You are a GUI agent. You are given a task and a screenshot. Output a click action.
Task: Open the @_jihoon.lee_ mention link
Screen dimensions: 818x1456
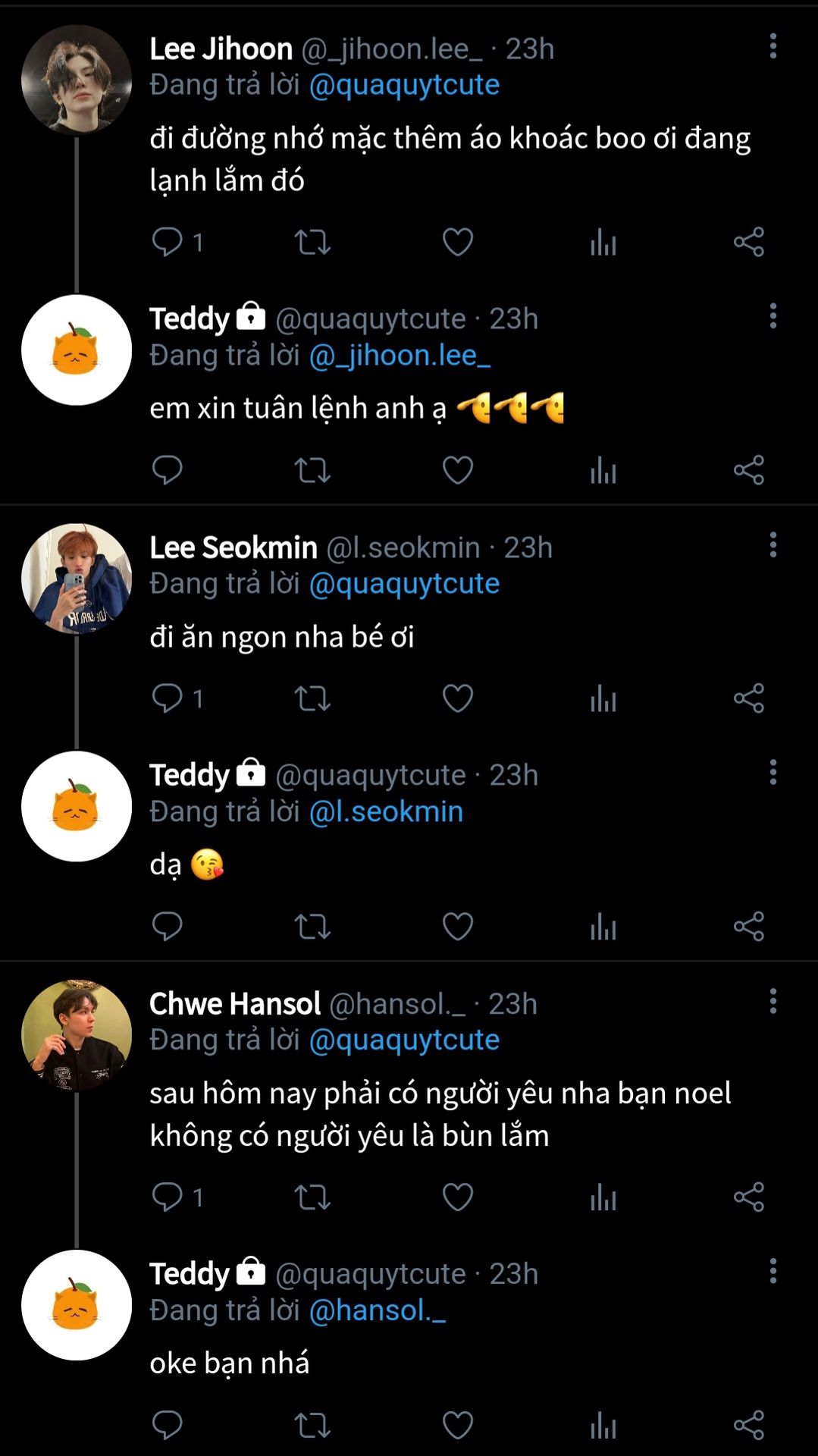coord(400,356)
